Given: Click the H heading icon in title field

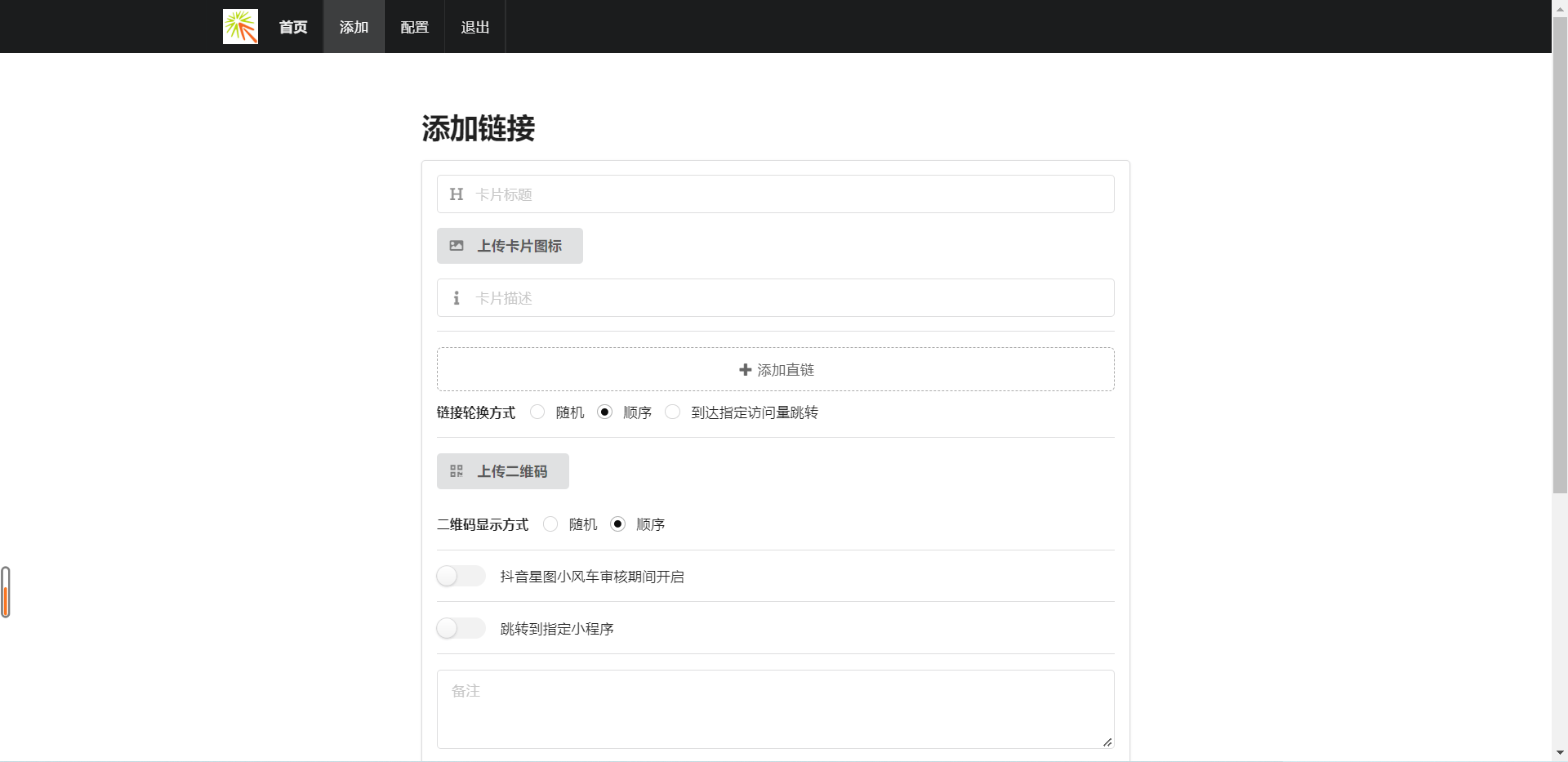Looking at the screenshot, I should pos(457,194).
